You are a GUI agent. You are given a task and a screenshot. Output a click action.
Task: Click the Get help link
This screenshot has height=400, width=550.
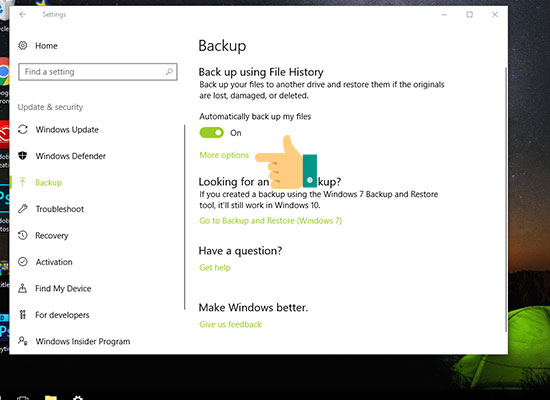tap(215, 268)
